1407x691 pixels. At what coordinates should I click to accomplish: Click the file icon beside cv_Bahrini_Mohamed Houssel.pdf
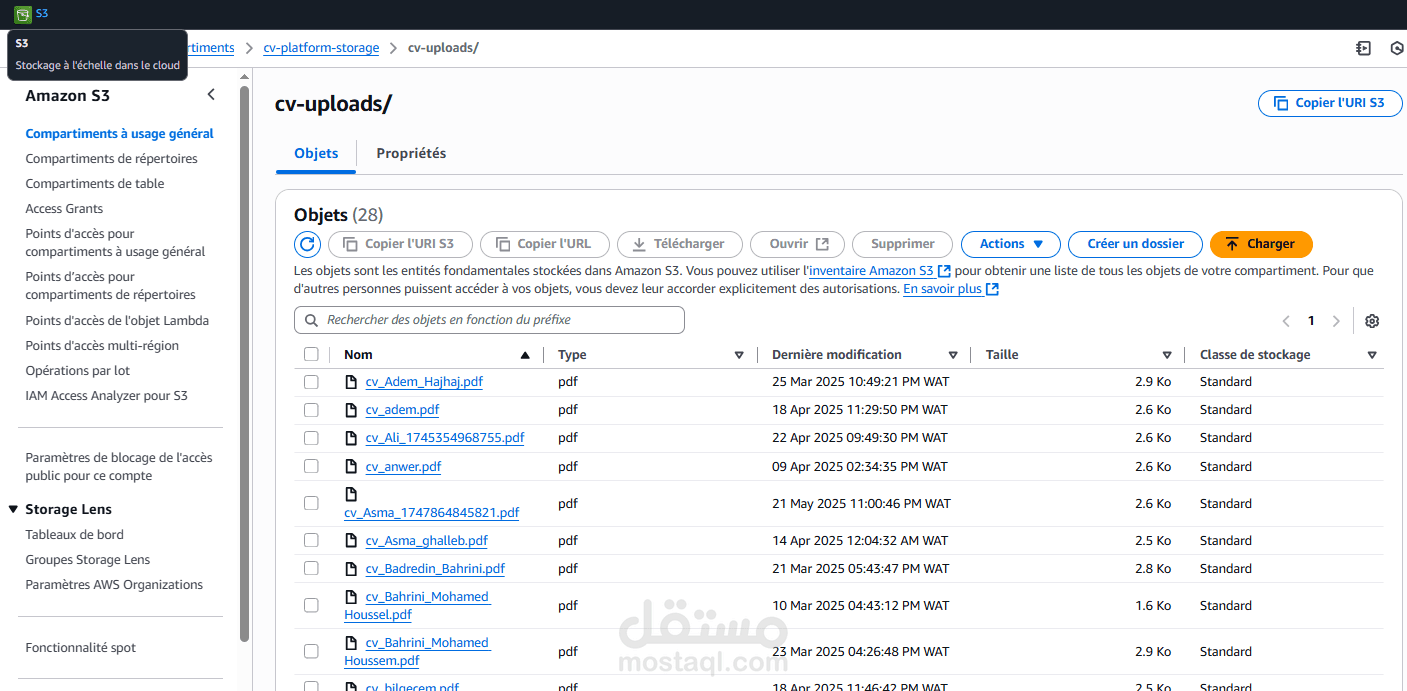click(351, 596)
